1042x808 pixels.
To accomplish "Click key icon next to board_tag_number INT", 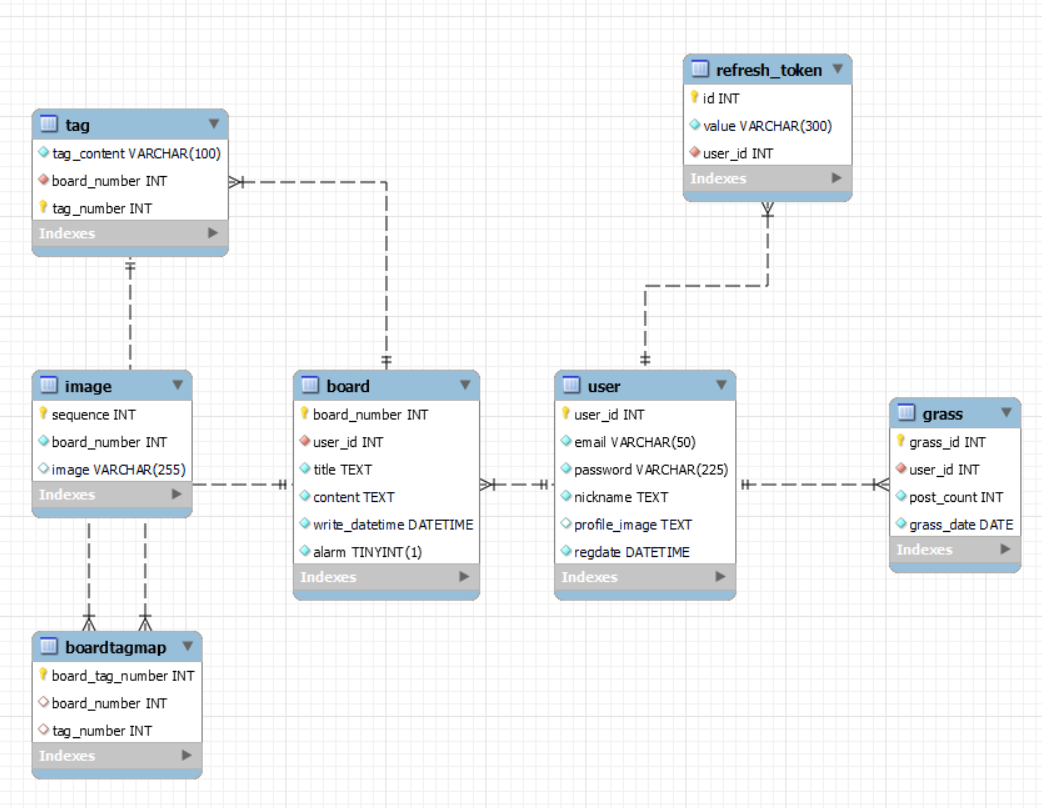I will 43,674.
